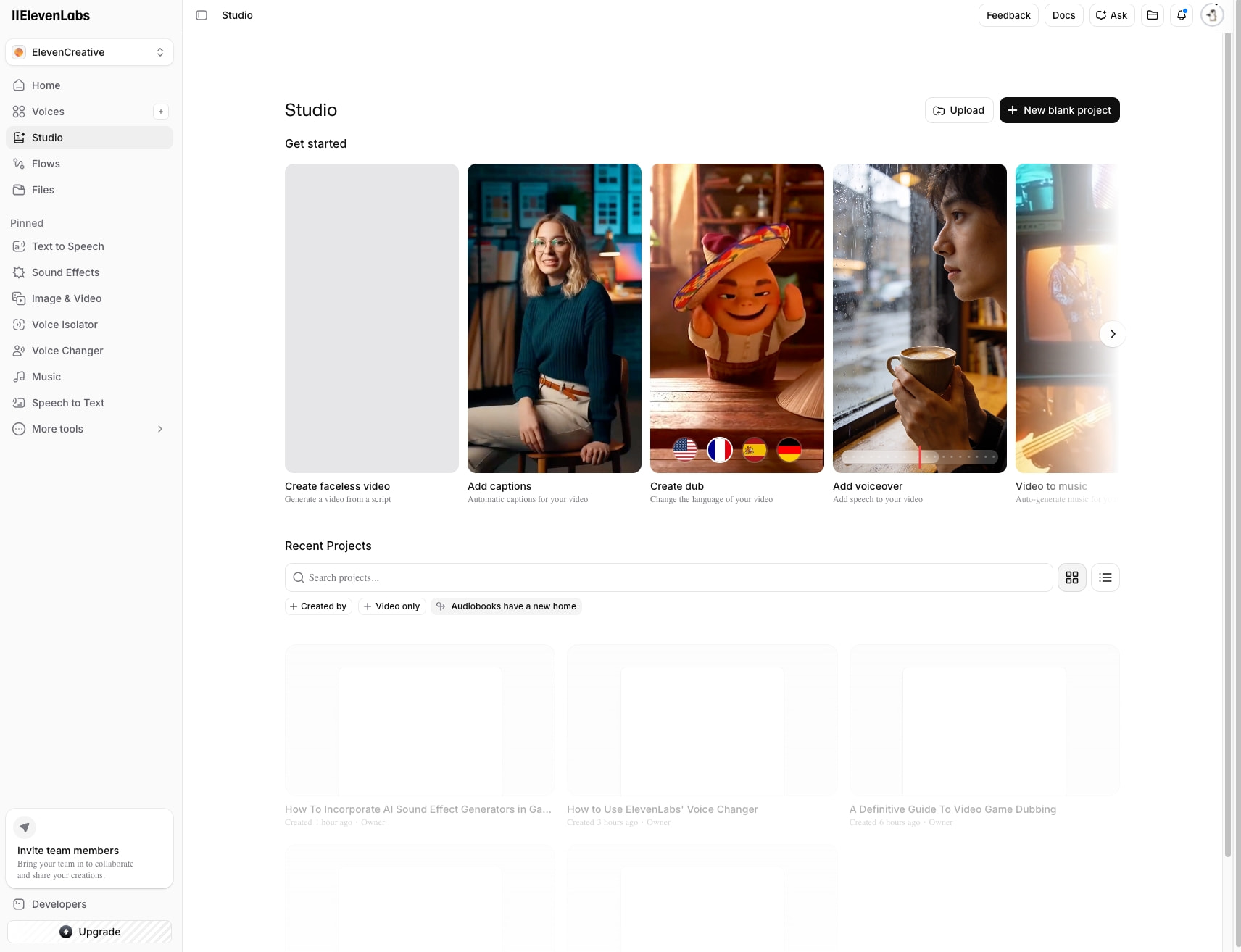
Task: Create a new blank project
Action: click(1059, 110)
